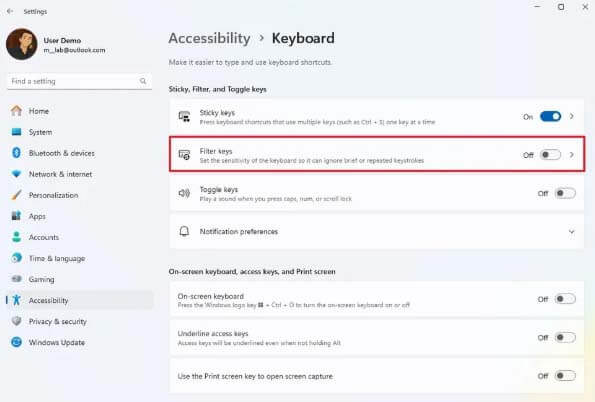Turn off the Sticky keys toggle

550,117
